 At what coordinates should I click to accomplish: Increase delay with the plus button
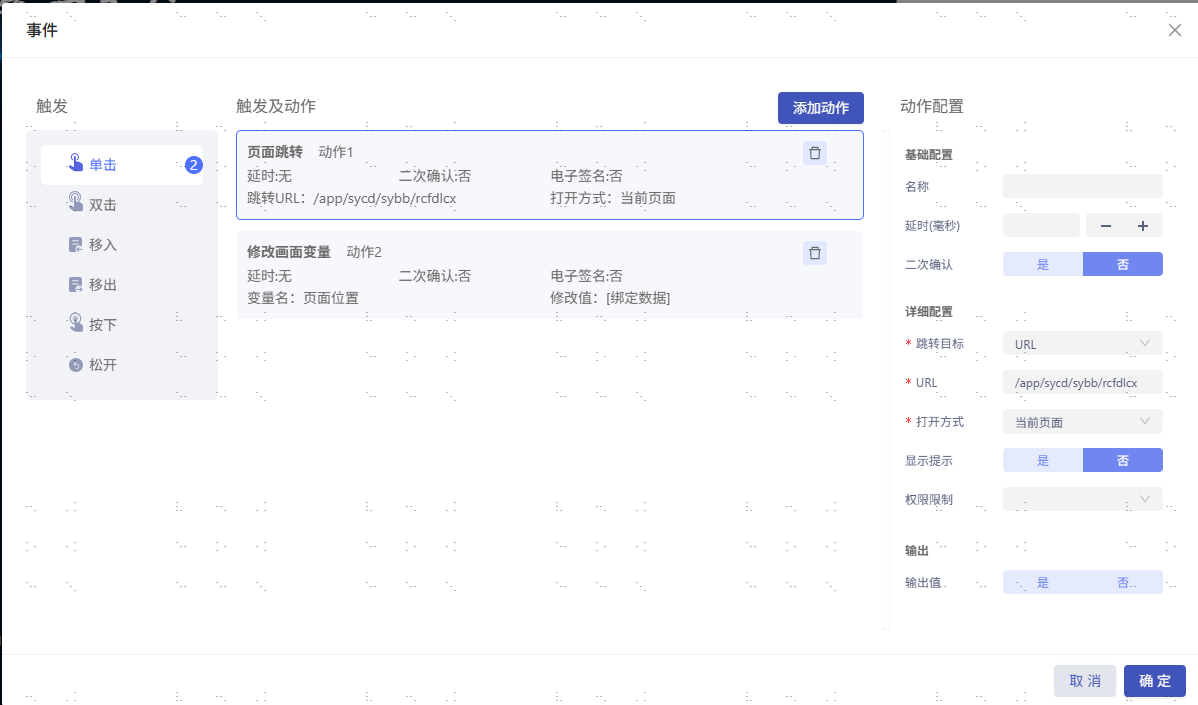(1143, 225)
